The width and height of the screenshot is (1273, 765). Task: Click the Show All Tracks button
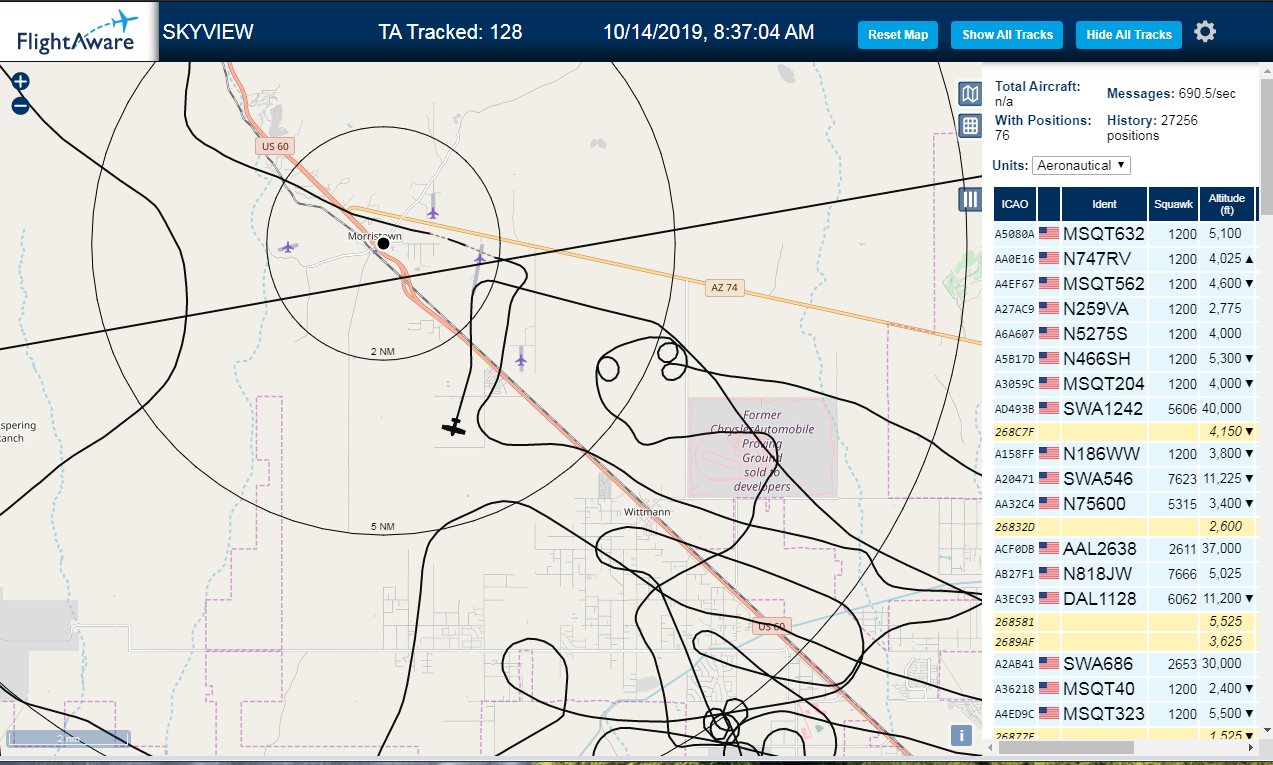pos(1007,34)
